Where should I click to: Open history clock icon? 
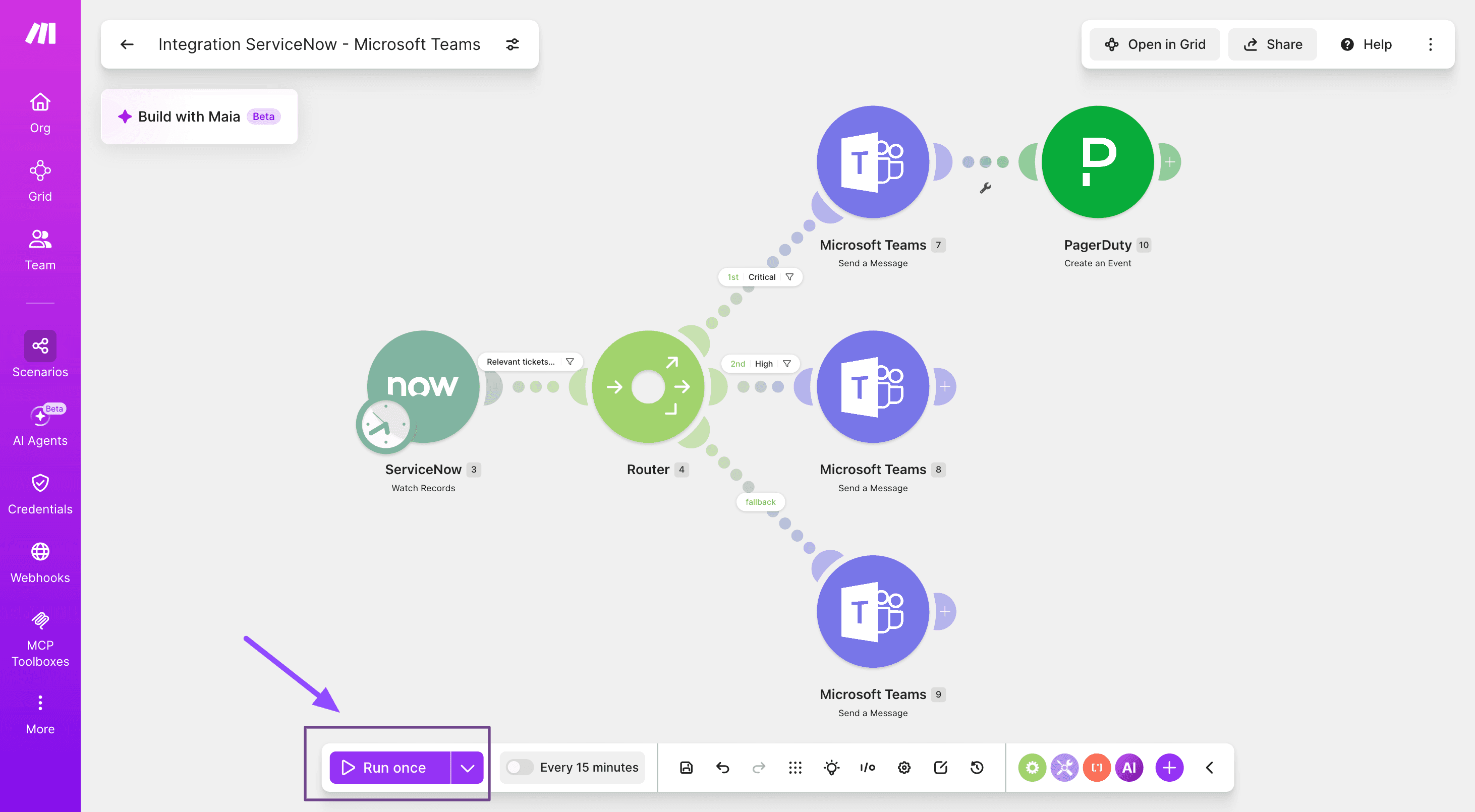pos(977,767)
